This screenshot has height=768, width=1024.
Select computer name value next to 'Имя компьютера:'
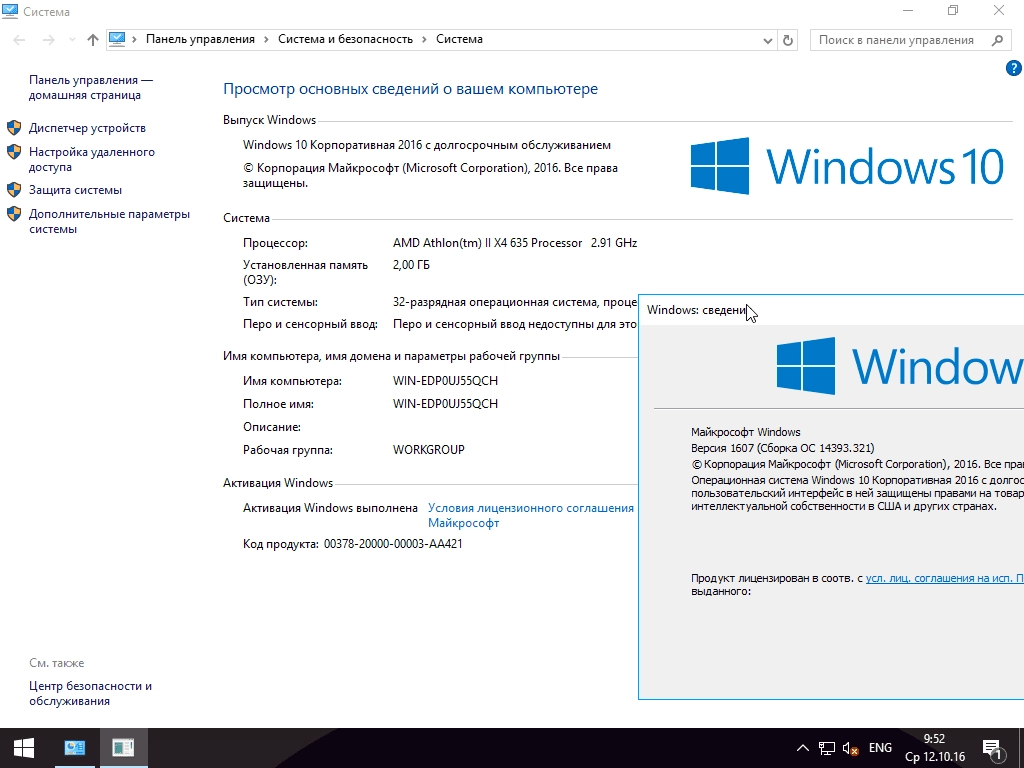pyautogui.click(x=445, y=381)
